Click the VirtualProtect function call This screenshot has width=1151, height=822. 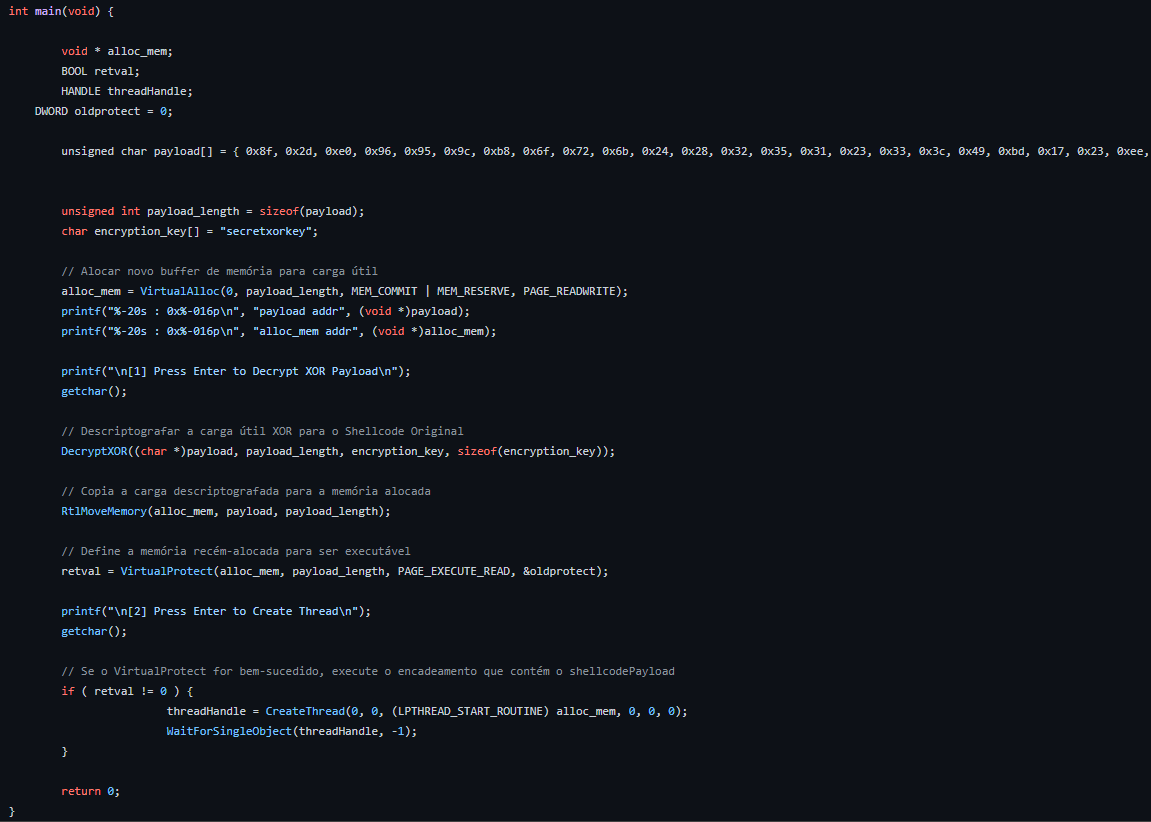(x=167, y=572)
